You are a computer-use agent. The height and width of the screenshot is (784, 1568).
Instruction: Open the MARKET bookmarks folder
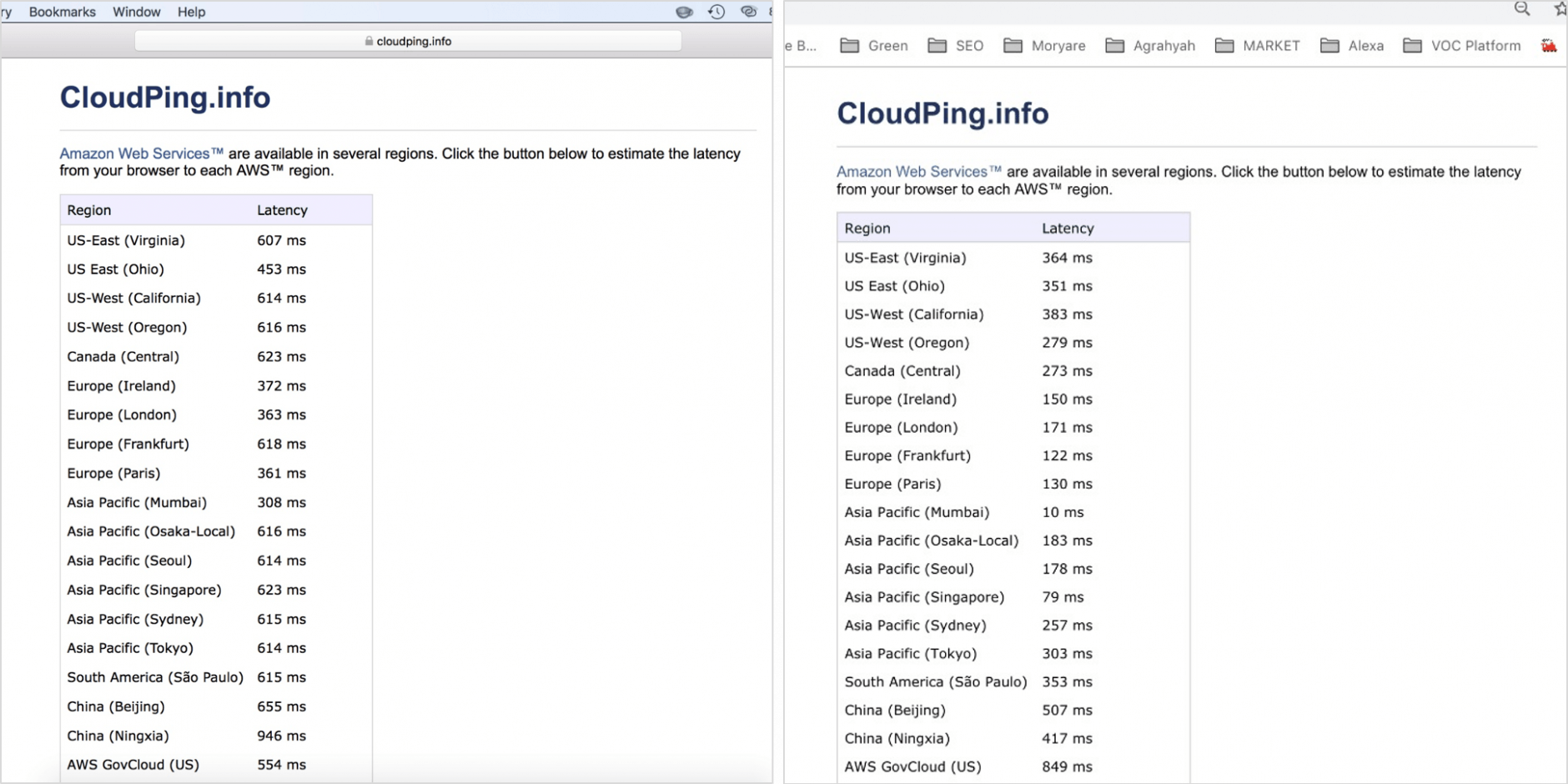point(1258,46)
